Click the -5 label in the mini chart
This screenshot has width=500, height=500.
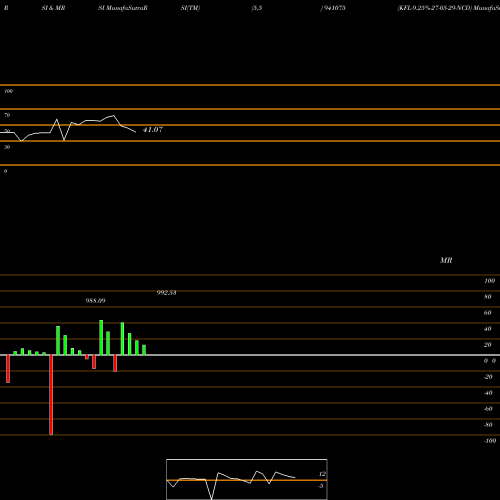click(x=321, y=486)
